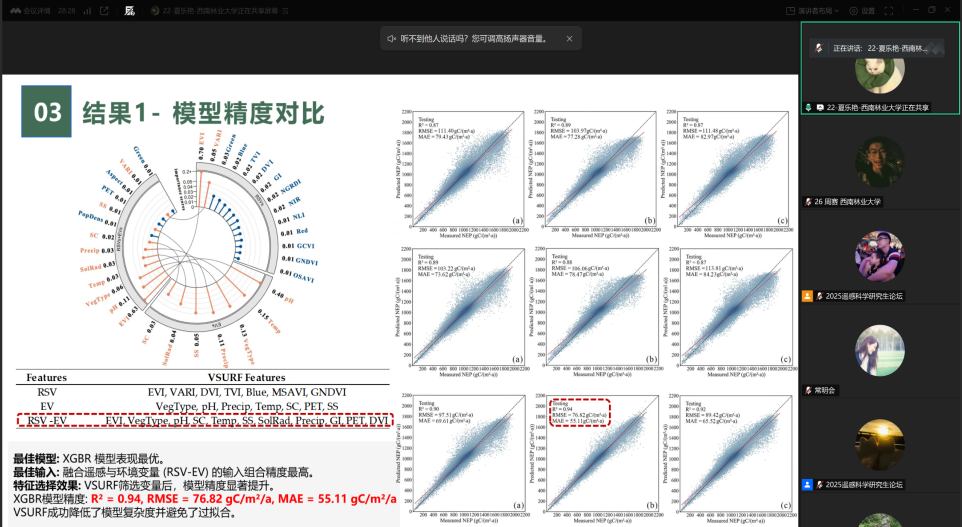Click the share/pop-out icon in top bar
The width and height of the screenshot is (962, 527).
coord(105,10)
